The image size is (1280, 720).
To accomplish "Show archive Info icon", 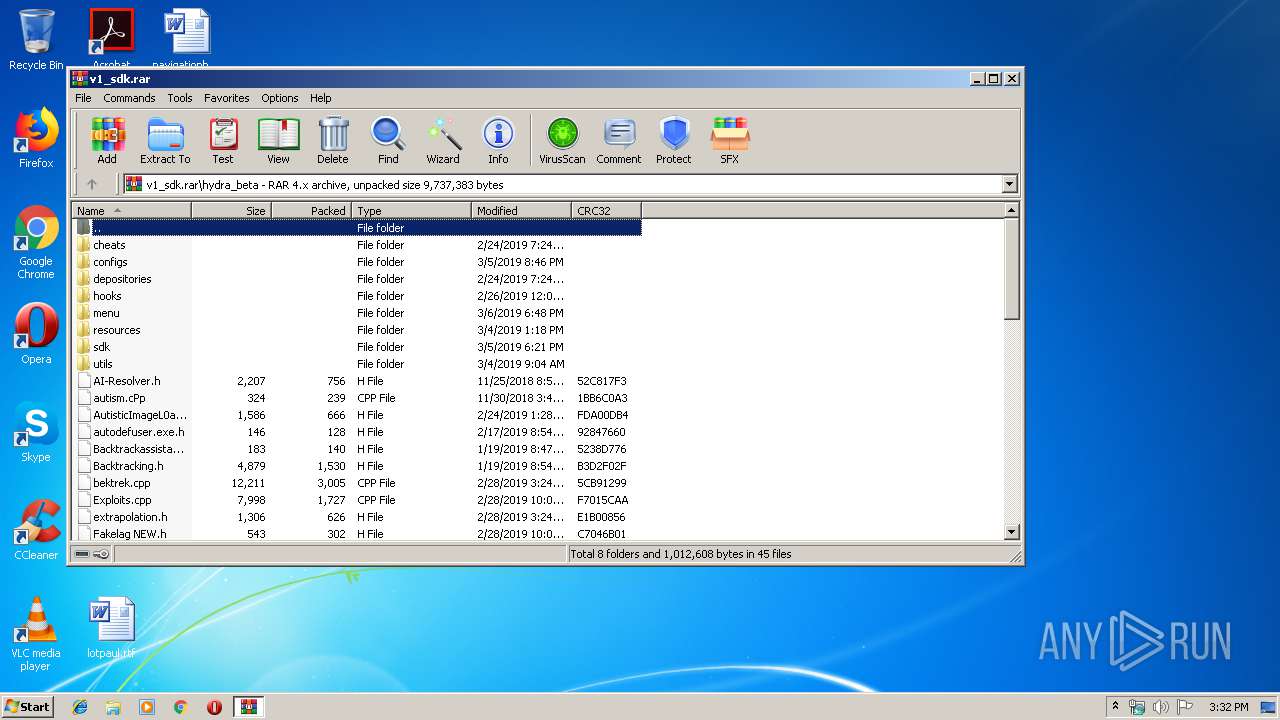I will tap(498, 141).
